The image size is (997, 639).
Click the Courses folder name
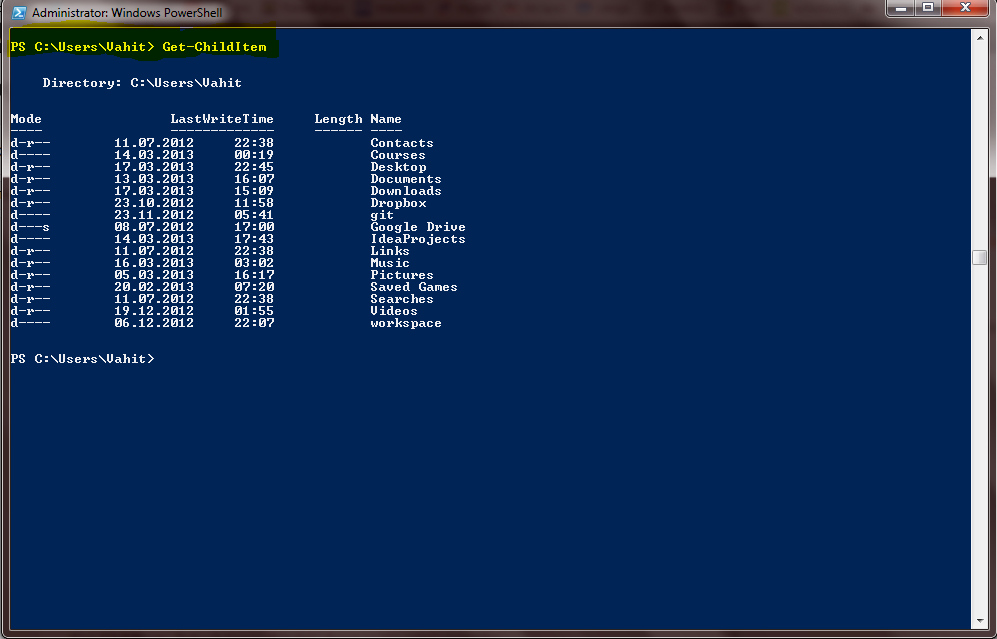pyautogui.click(x=398, y=155)
